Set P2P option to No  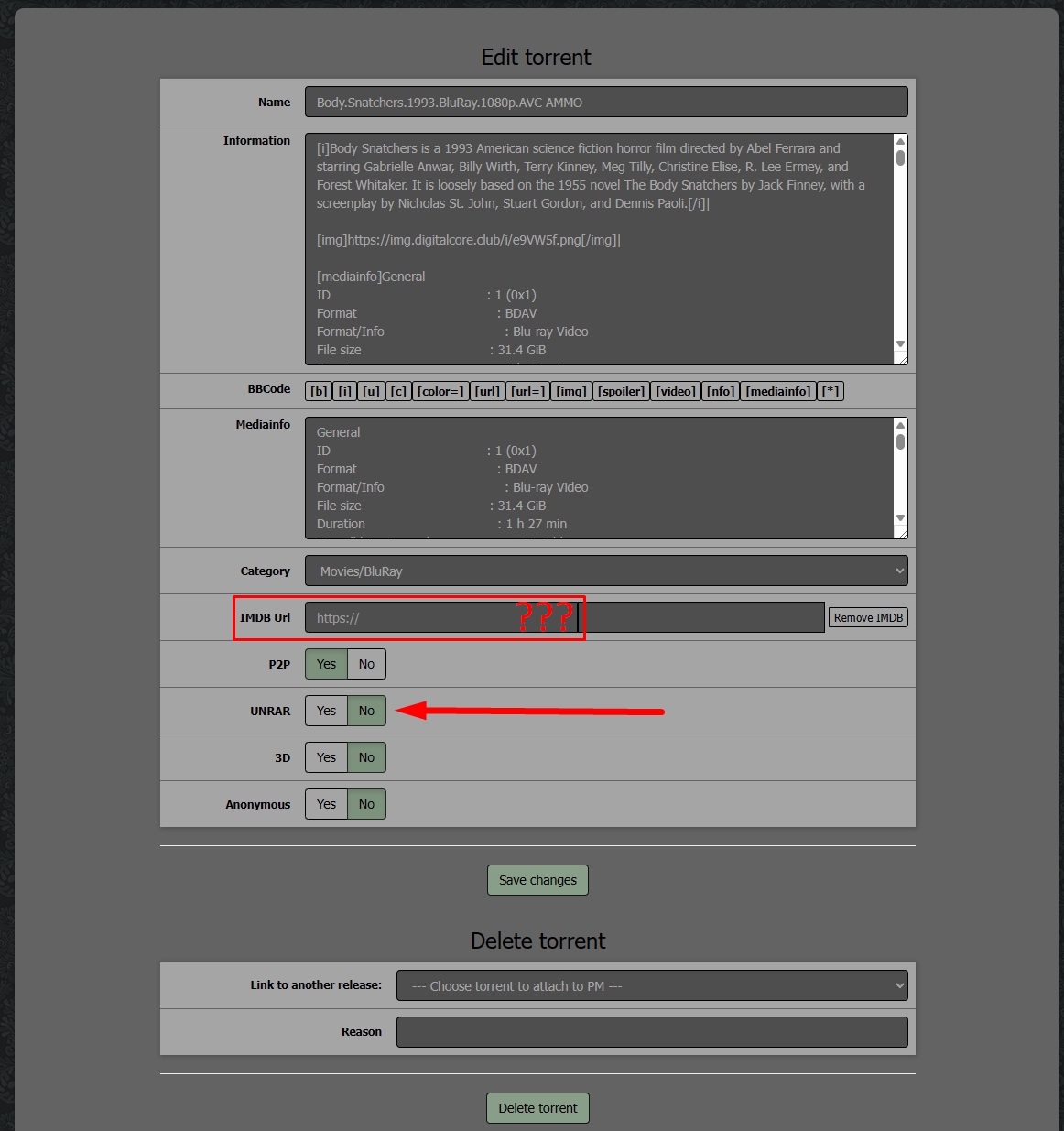366,664
